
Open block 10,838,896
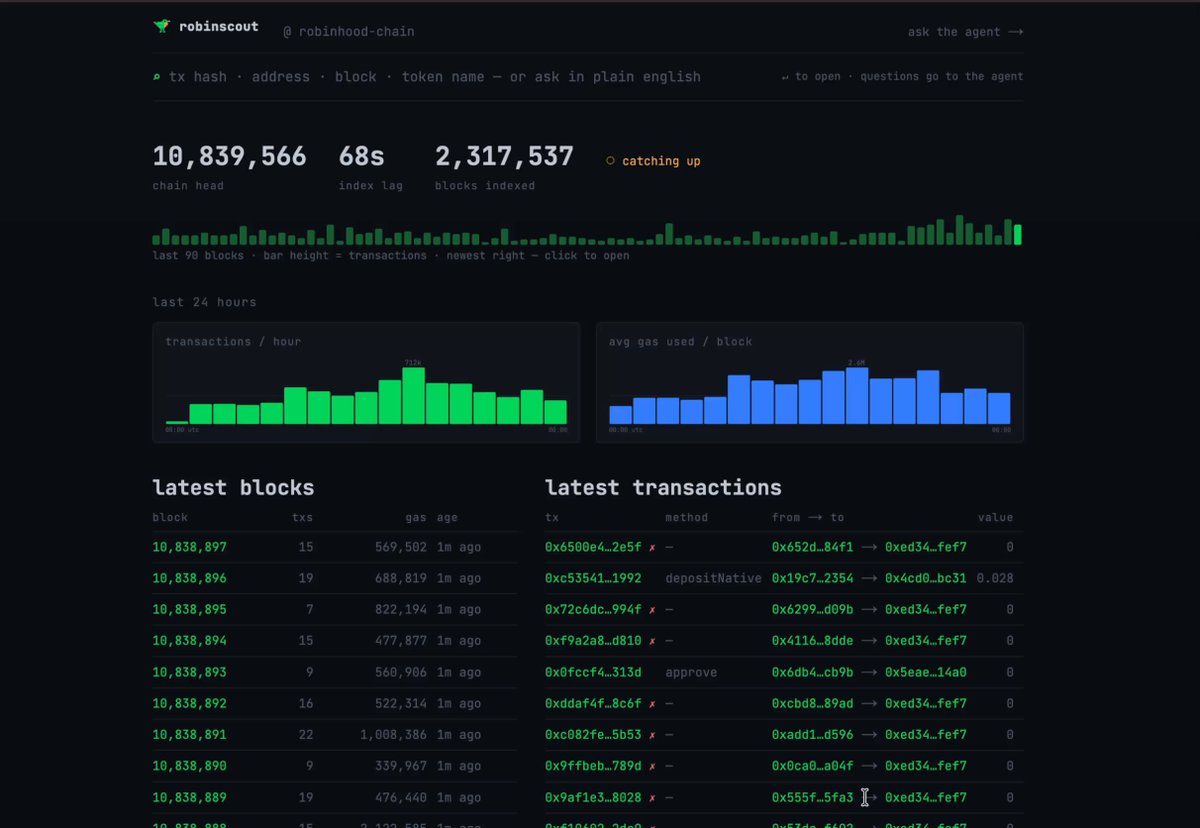[x=190, y=578]
